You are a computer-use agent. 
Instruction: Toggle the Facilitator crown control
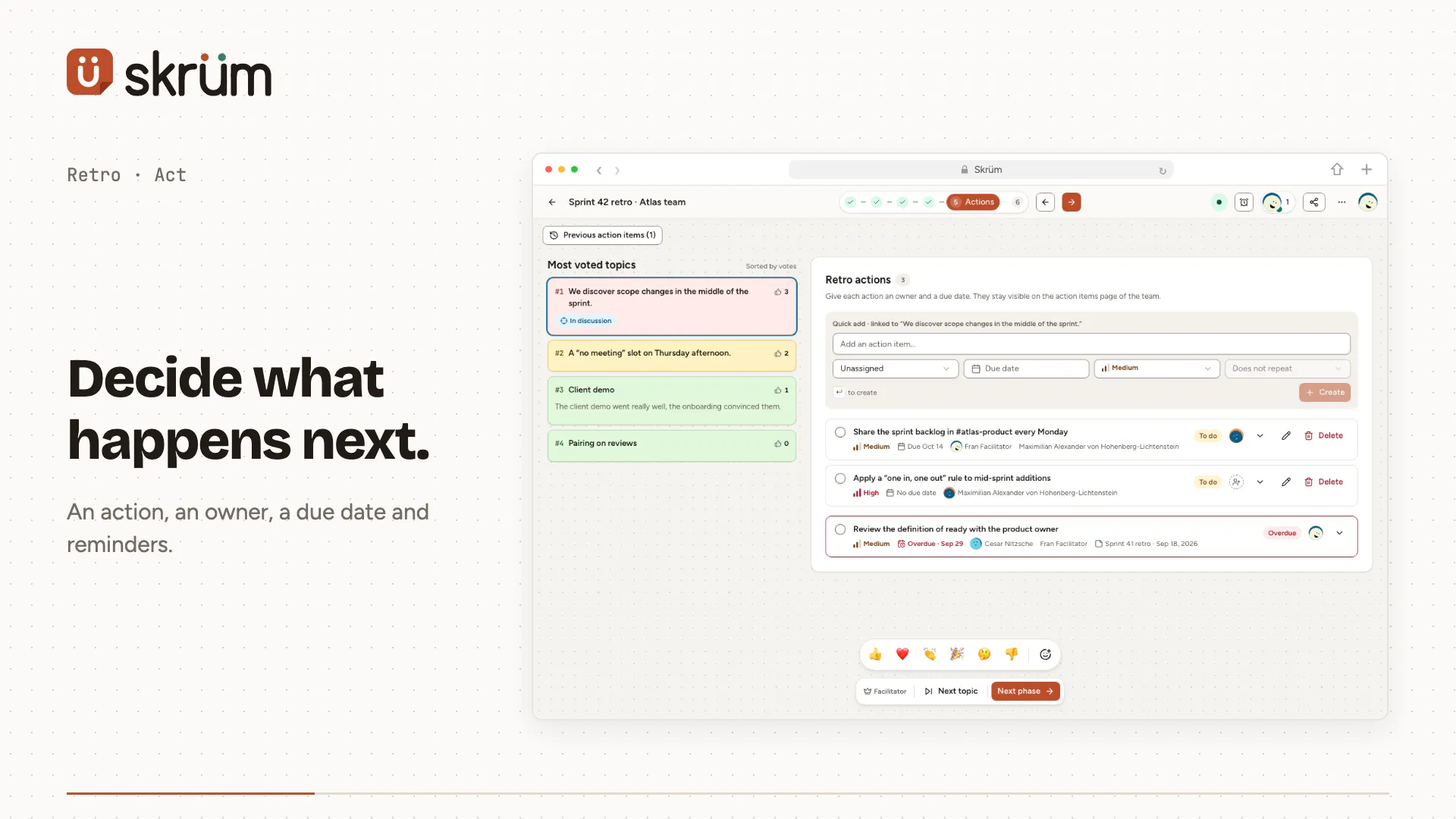[x=885, y=692]
